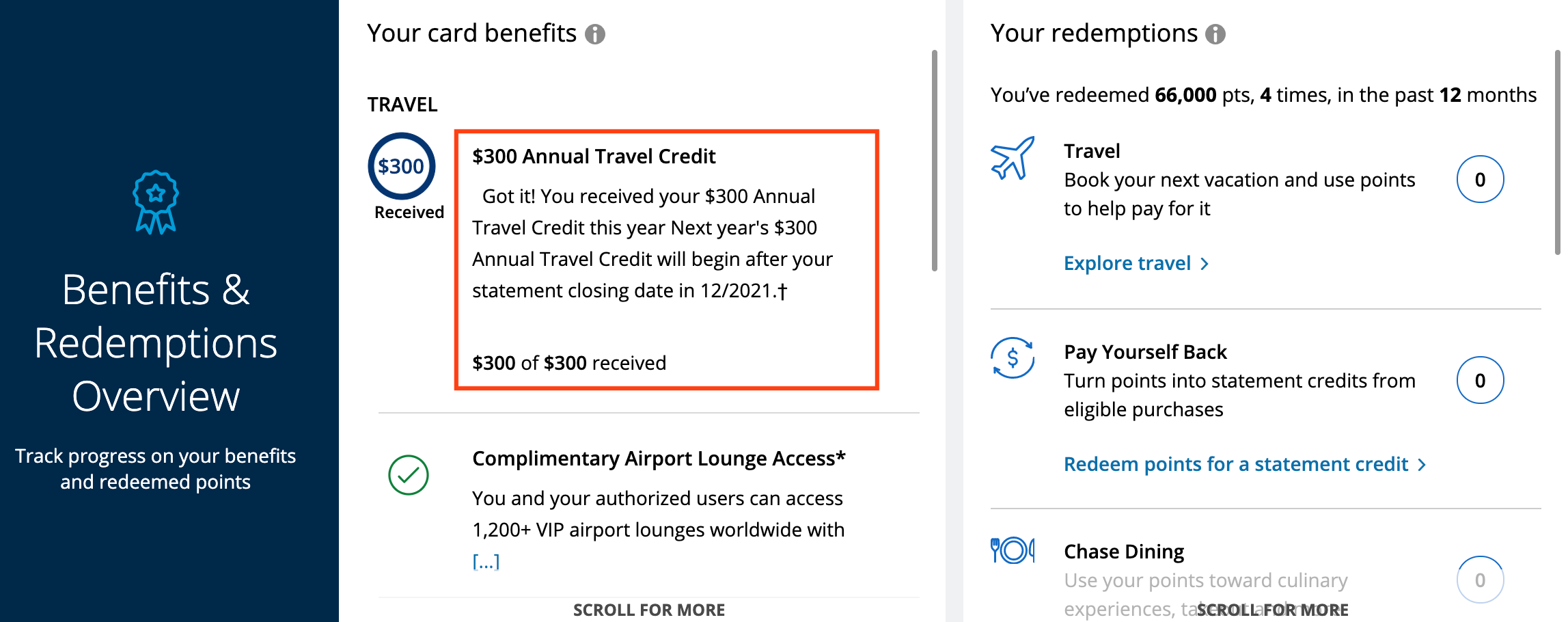This screenshot has height=622, width=1568.
Task: Click chevron after Redeem points for statement credit
Action: (1422, 465)
